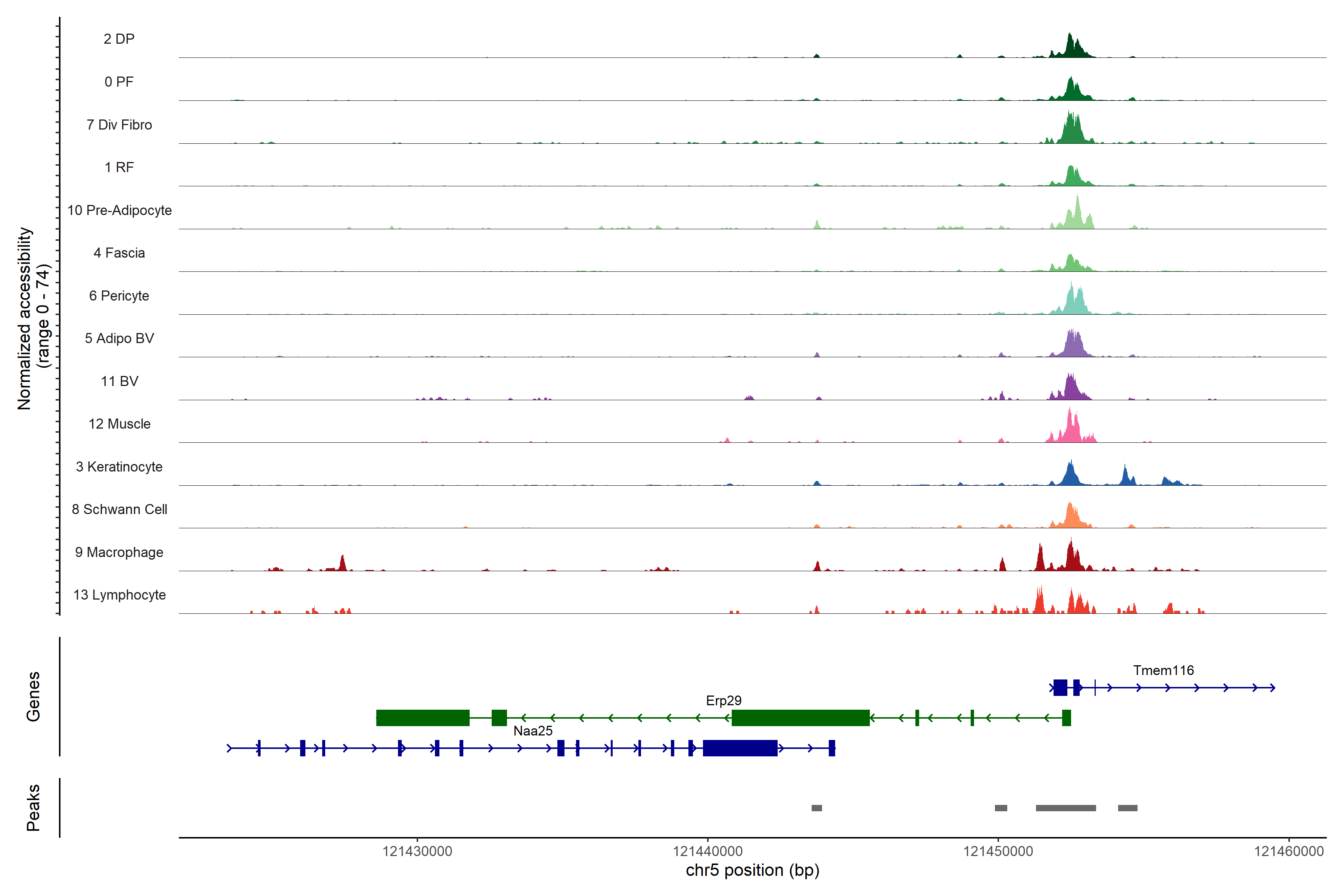Click the 3 Keratinocyte track label
Viewport: 1344px width, 896px height.
pyautogui.click(x=119, y=467)
